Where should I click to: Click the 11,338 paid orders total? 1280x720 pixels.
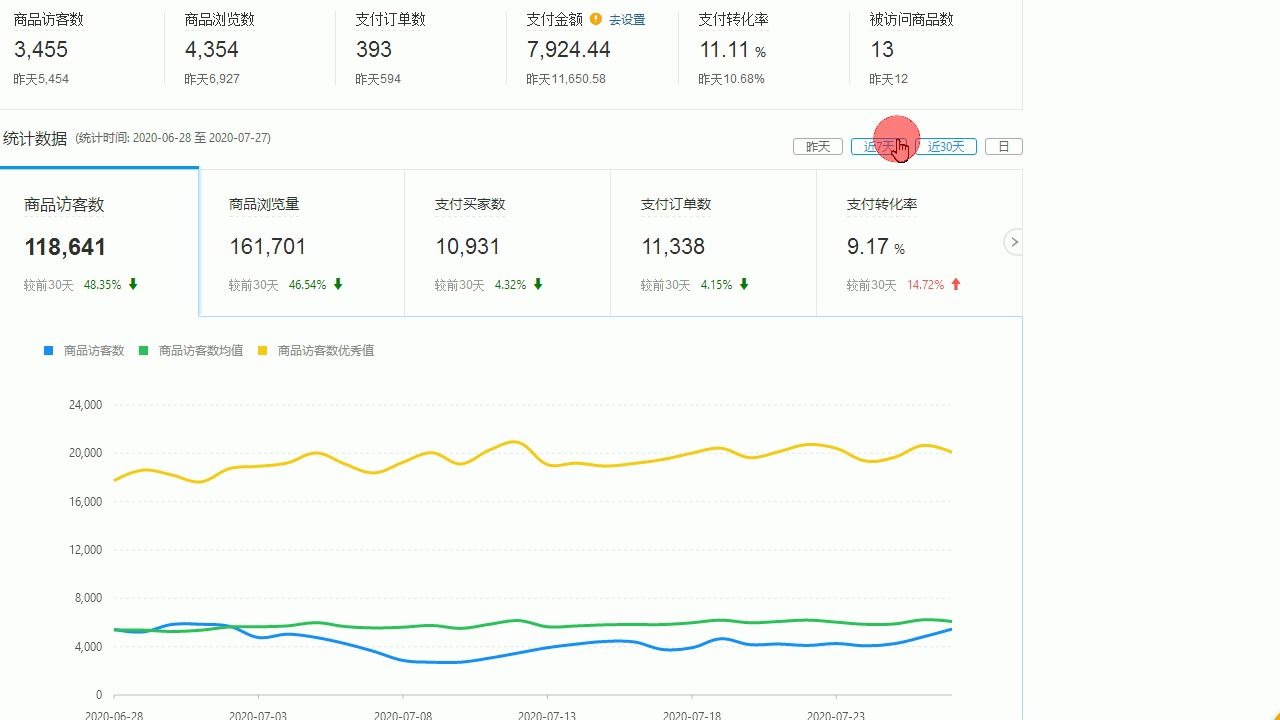click(x=673, y=247)
